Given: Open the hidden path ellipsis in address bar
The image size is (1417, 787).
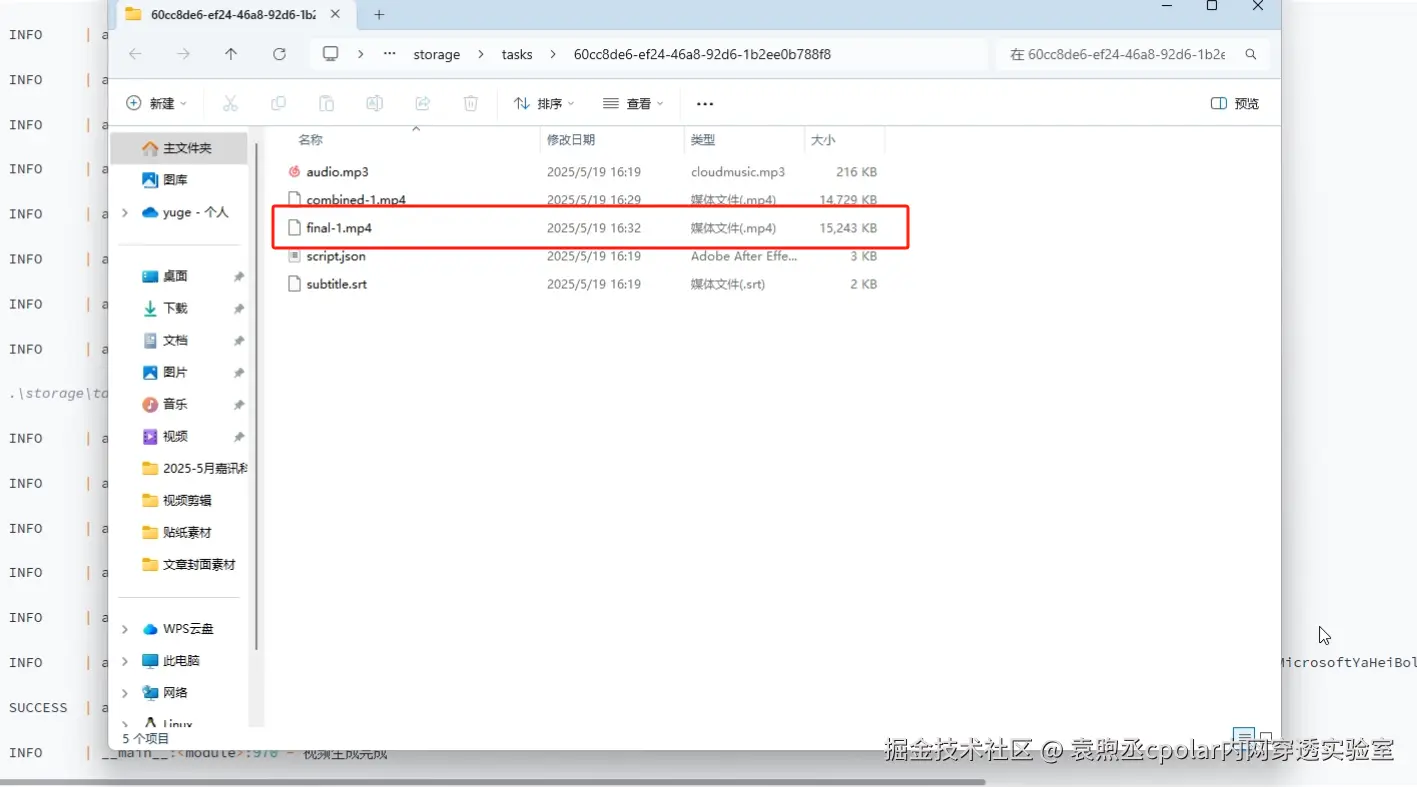Looking at the screenshot, I should pos(389,54).
